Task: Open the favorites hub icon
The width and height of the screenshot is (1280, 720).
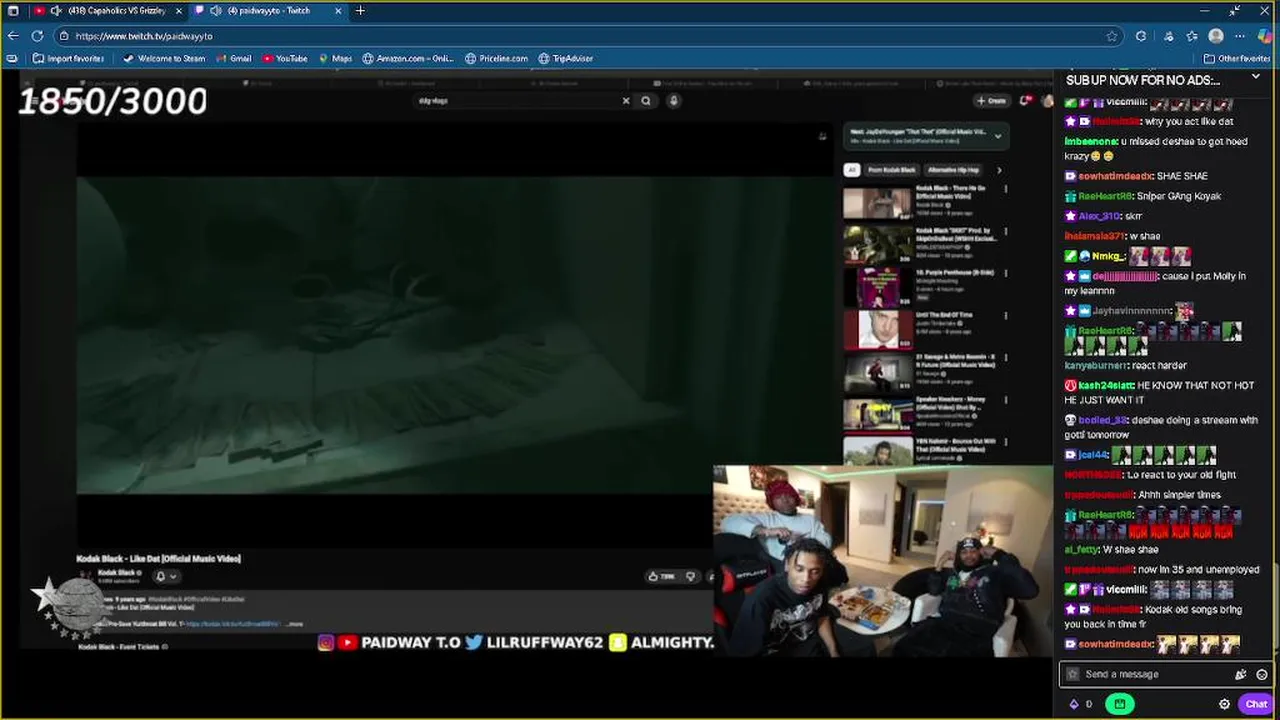Action: click(1192, 36)
